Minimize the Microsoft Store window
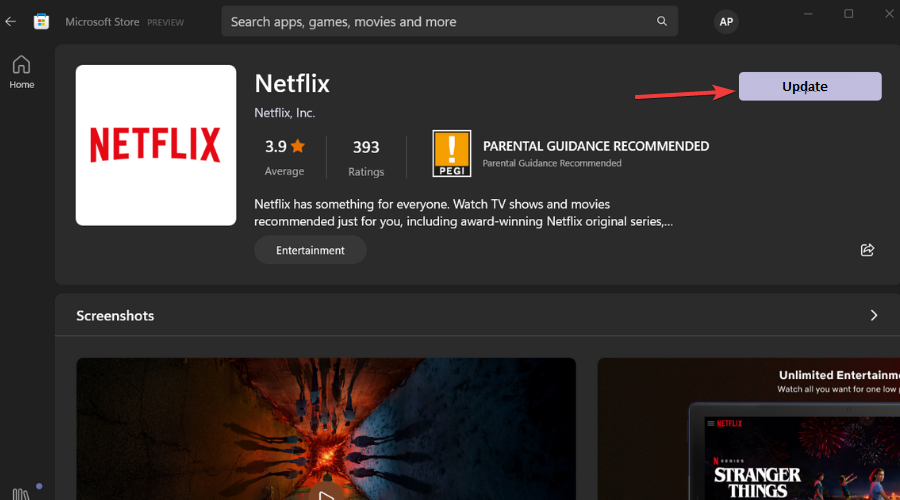This screenshot has height=500, width=900. (808, 14)
